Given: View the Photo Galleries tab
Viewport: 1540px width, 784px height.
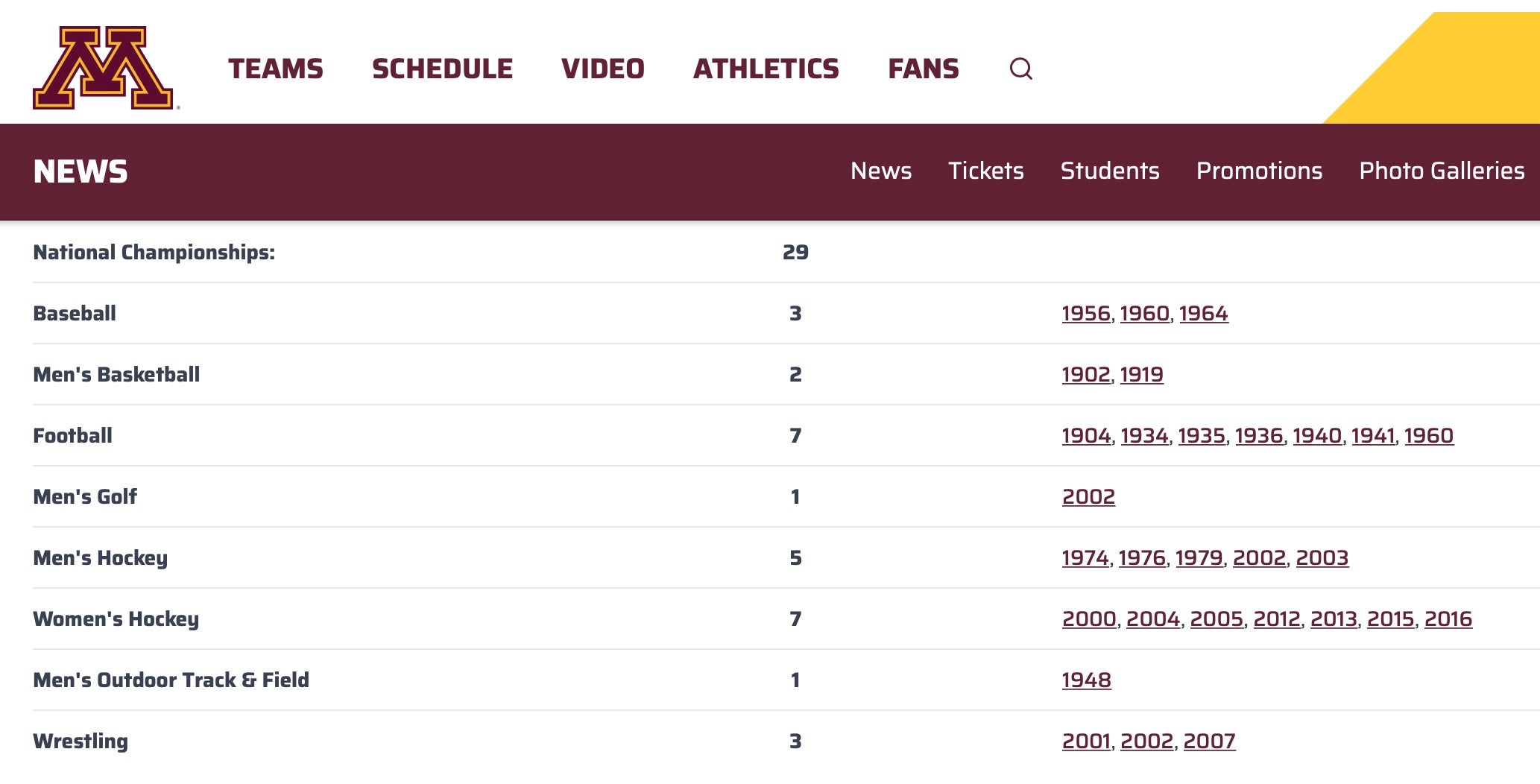Looking at the screenshot, I should coord(1442,171).
